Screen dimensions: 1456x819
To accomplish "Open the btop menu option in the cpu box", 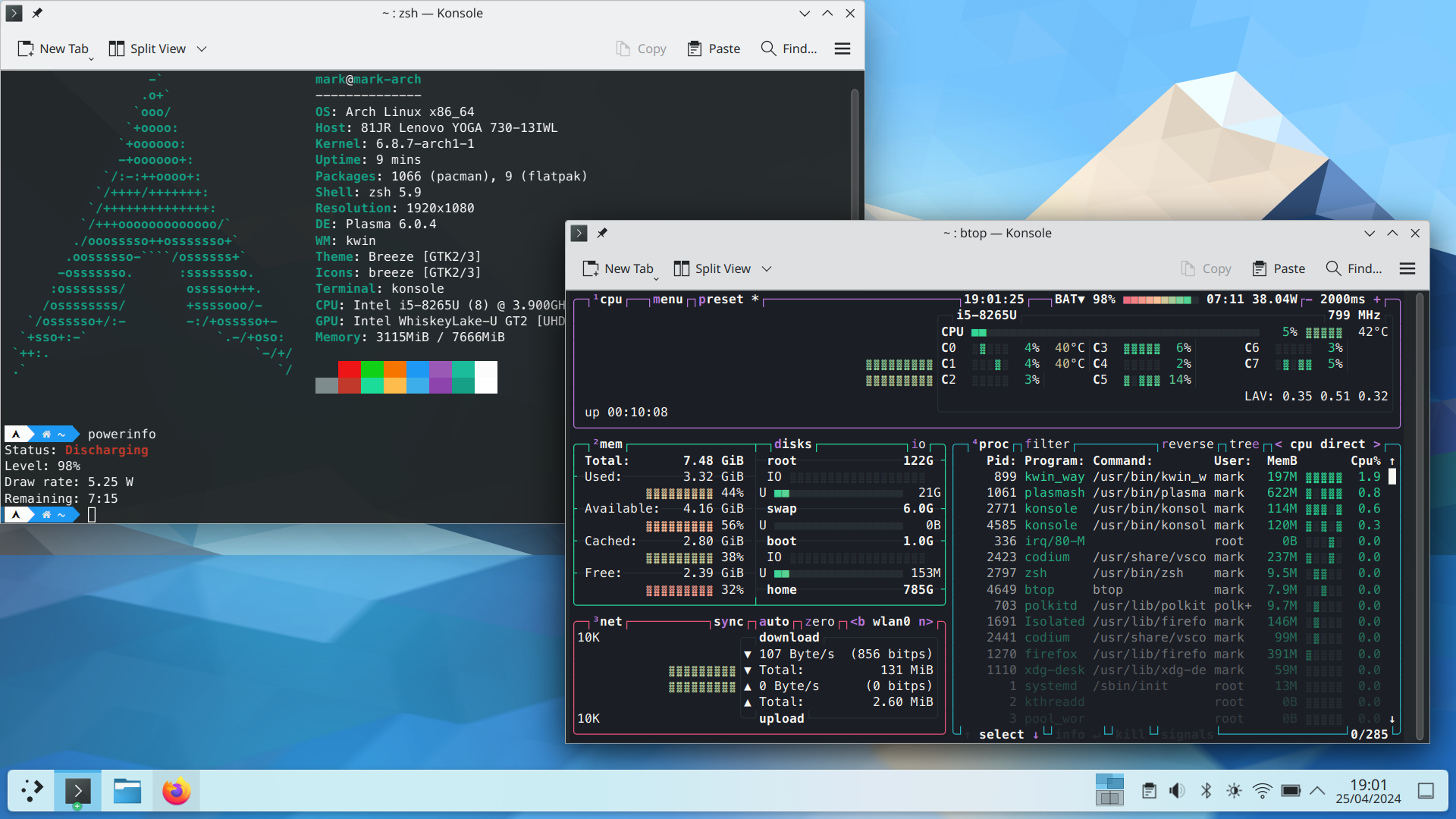I will [667, 300].
